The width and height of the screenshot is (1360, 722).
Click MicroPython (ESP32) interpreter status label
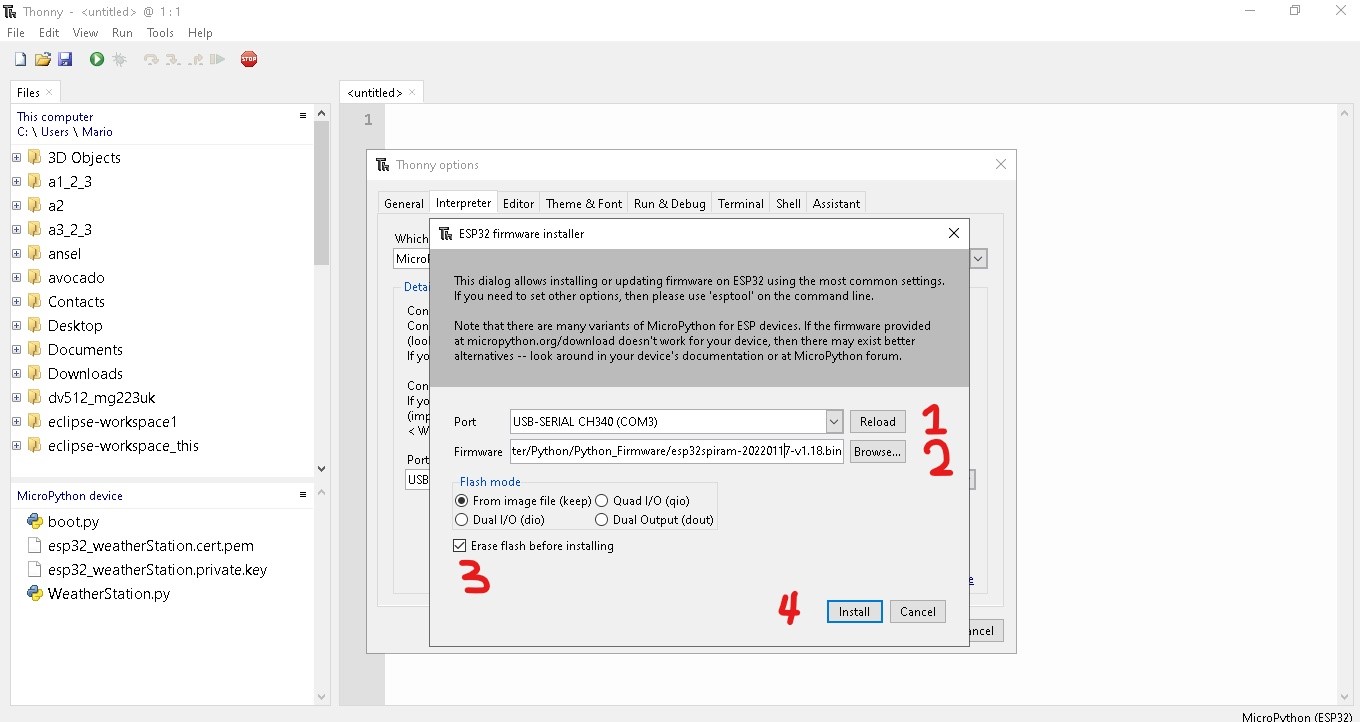tap(1297, 716)
